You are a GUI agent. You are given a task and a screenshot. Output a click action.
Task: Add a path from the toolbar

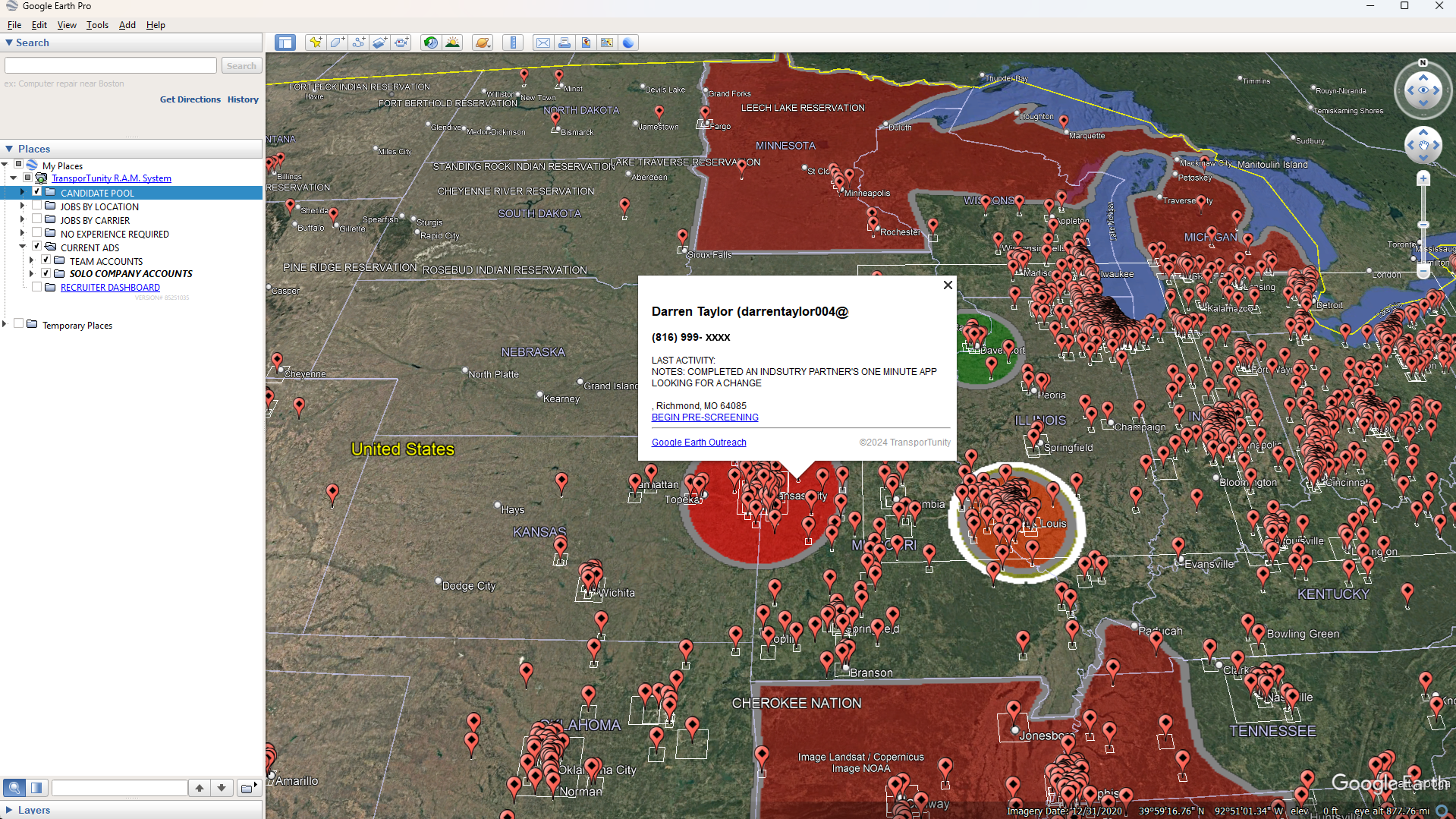point(358,43)
